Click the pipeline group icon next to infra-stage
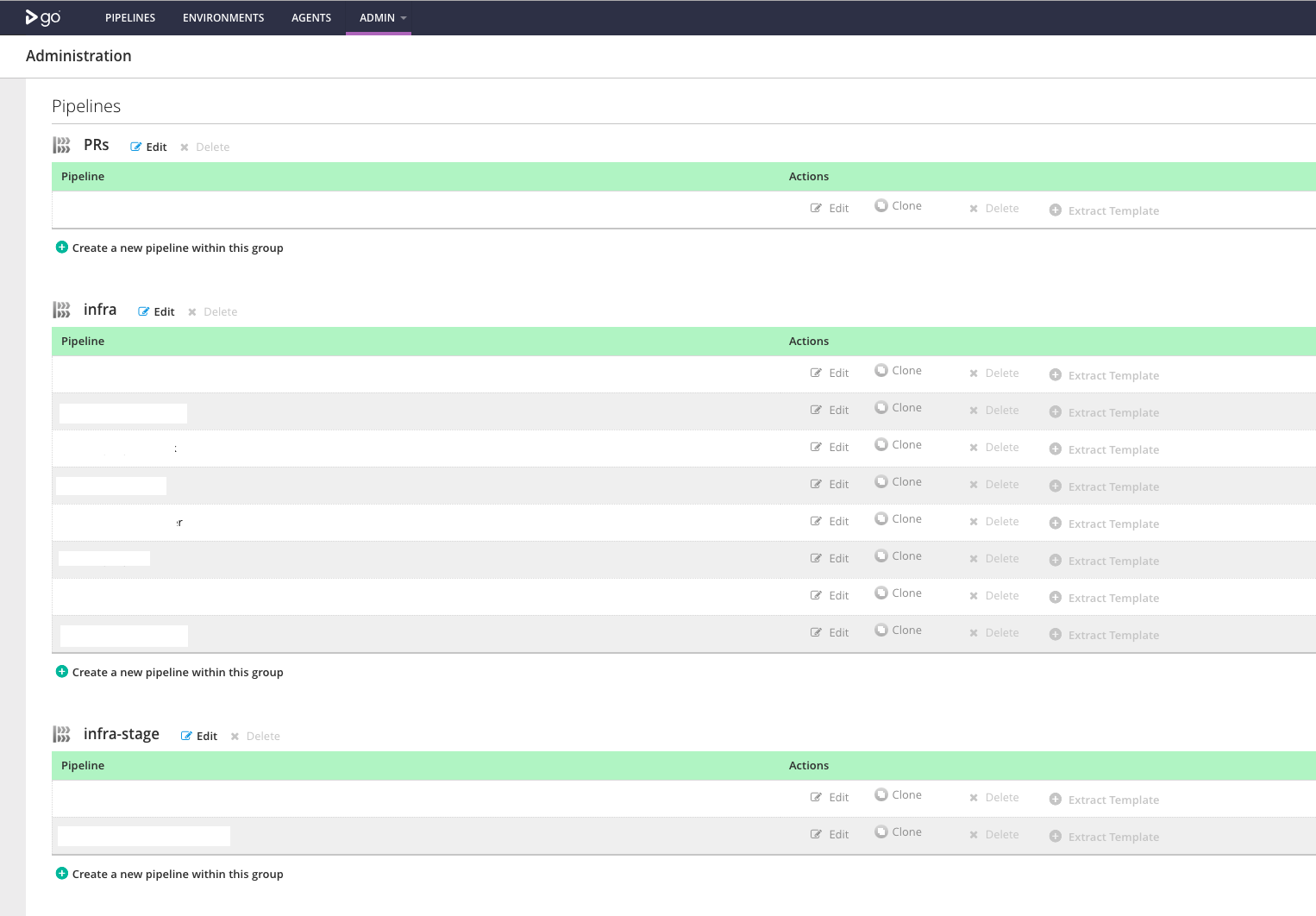The width and height of the screenshot is (1316, 916). (x=61, y=733)
